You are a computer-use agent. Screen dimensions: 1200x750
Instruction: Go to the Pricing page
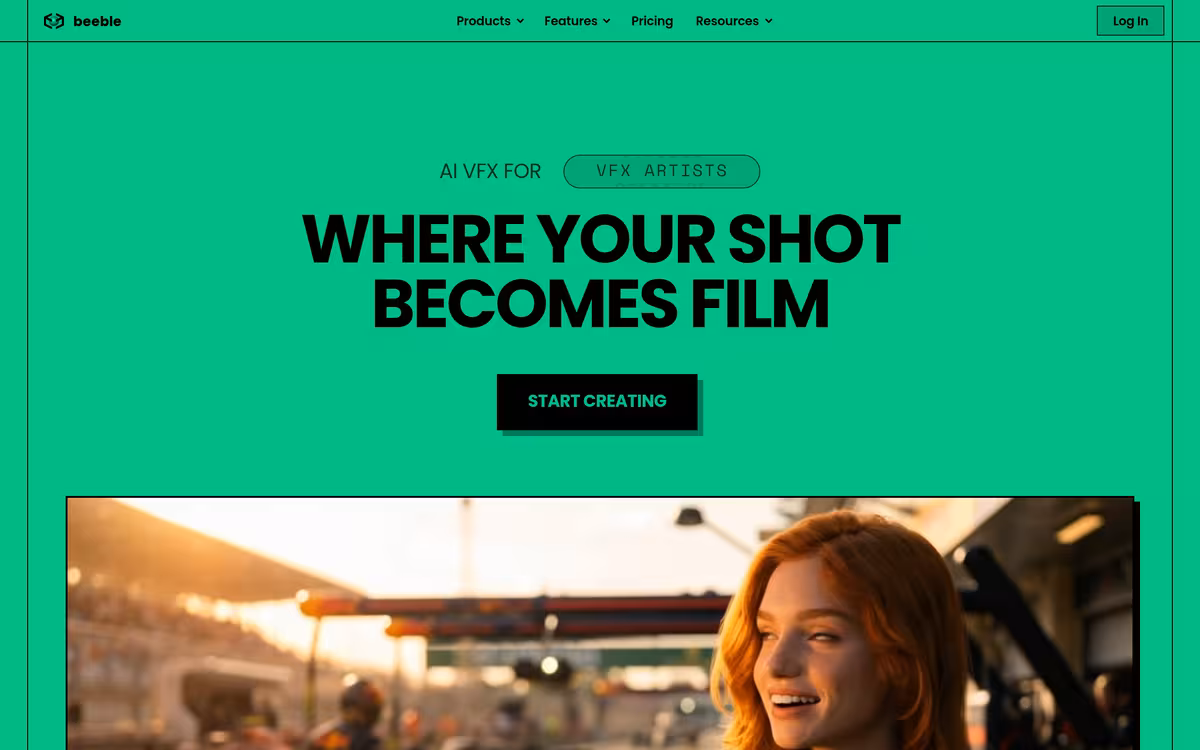pos(652,21)
